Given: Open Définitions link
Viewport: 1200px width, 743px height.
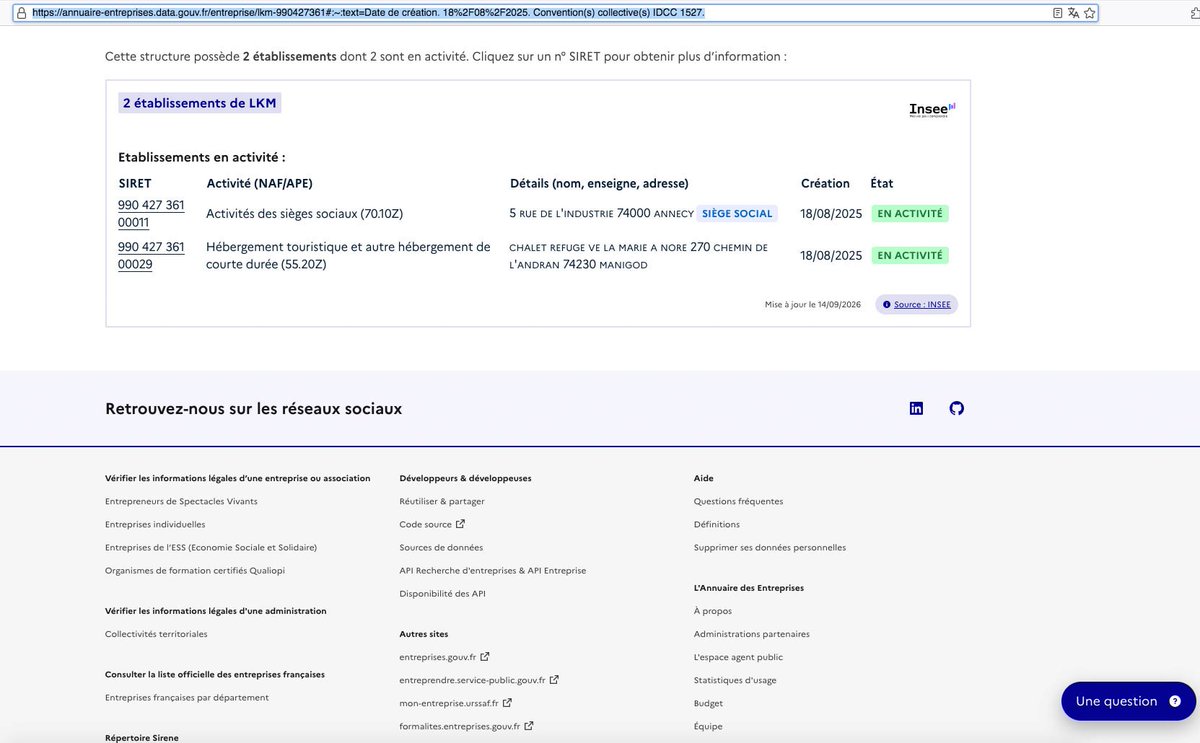Looking at the screenshot, I should [717, 524].
